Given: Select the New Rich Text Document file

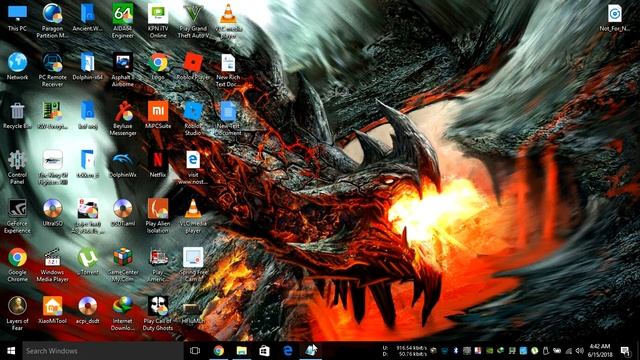Looking at the screenshot, I should pyautogui.click(x=228, y=69).
